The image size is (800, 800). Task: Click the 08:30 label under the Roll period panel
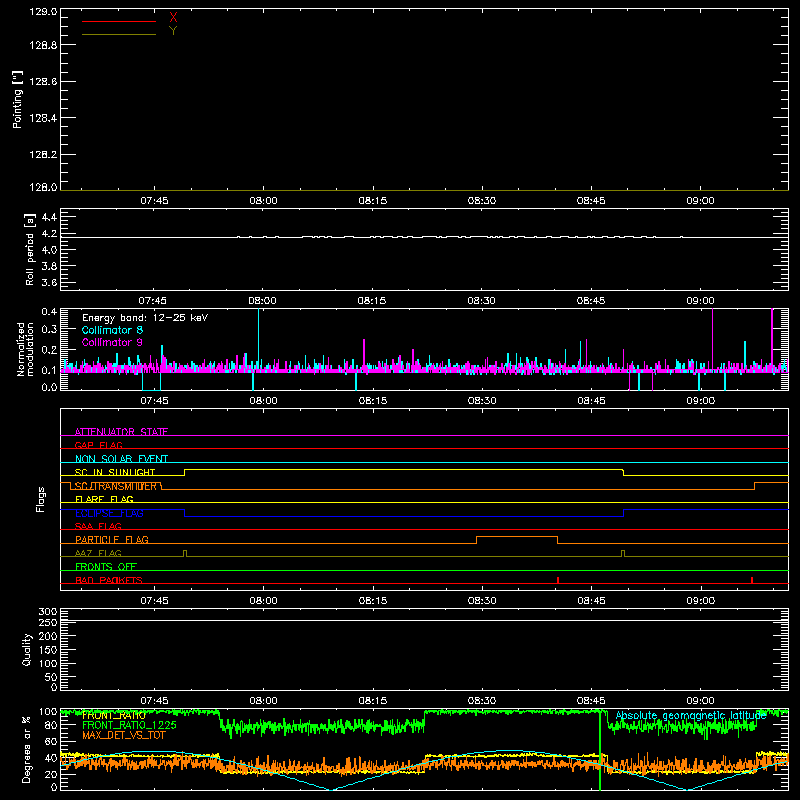482,301
